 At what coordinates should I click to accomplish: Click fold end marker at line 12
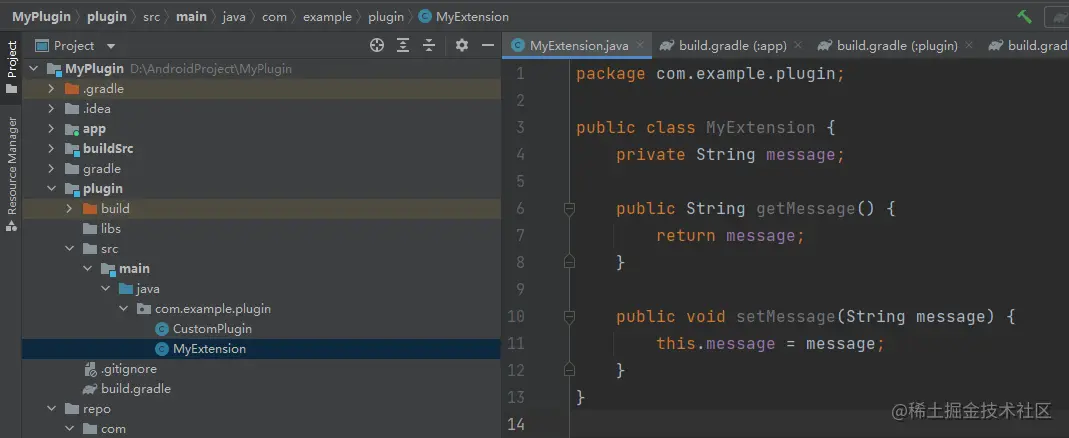569,370
